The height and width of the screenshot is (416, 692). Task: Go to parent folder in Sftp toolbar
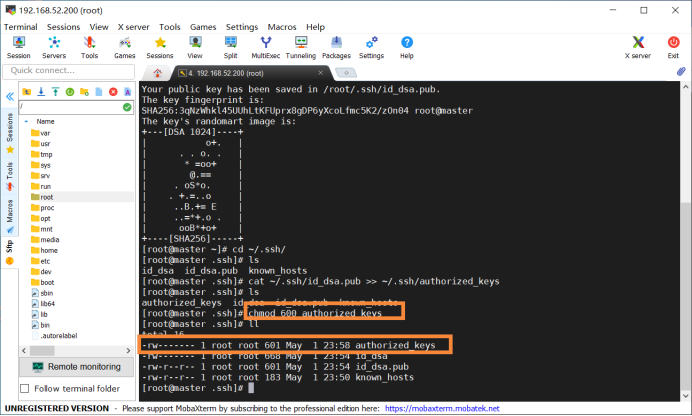click(x=26, y=92)
